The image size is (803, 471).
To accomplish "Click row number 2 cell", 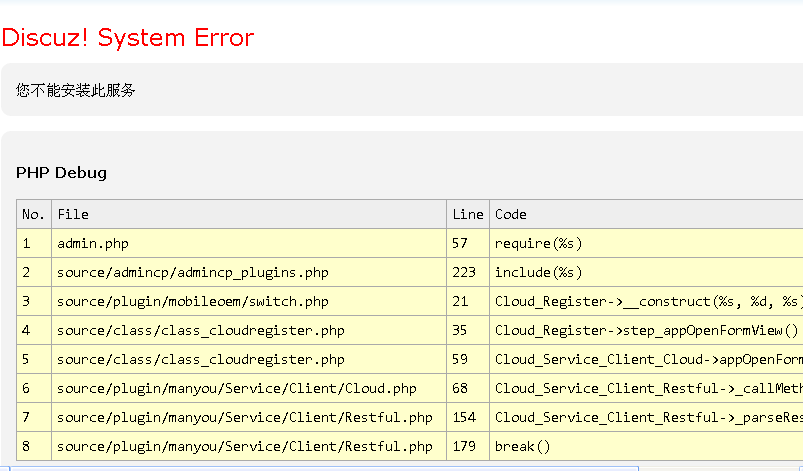I will click(34, 272).
